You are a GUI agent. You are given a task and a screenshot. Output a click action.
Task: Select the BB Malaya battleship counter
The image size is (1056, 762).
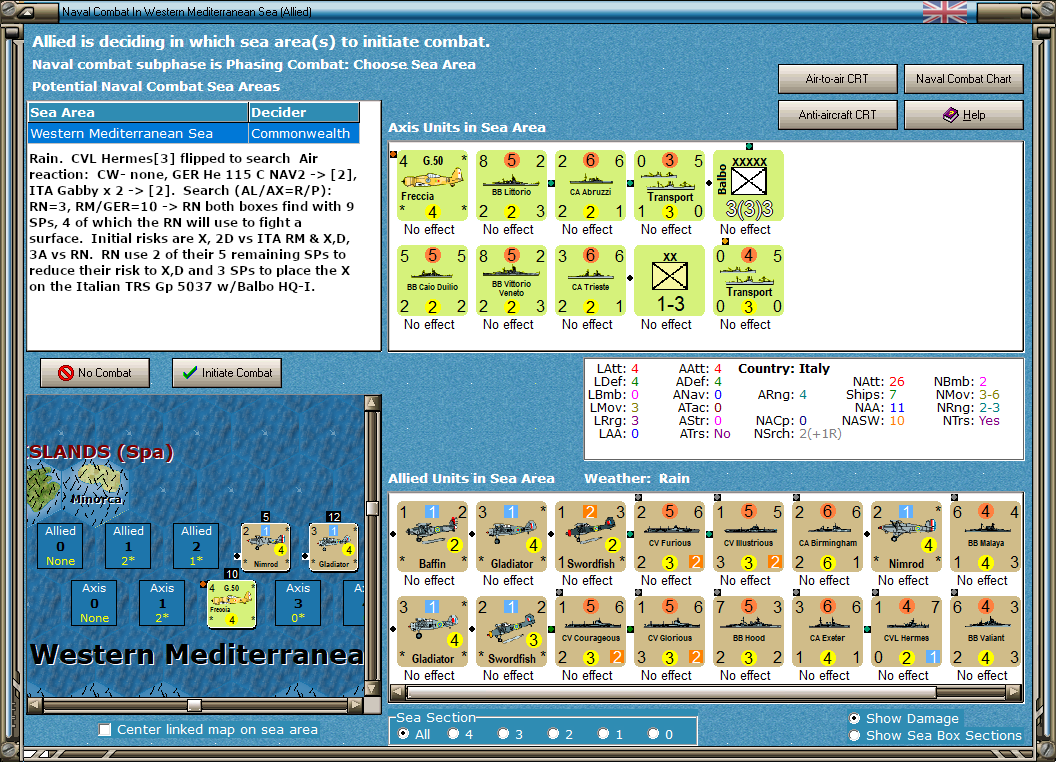coord(985,536)
